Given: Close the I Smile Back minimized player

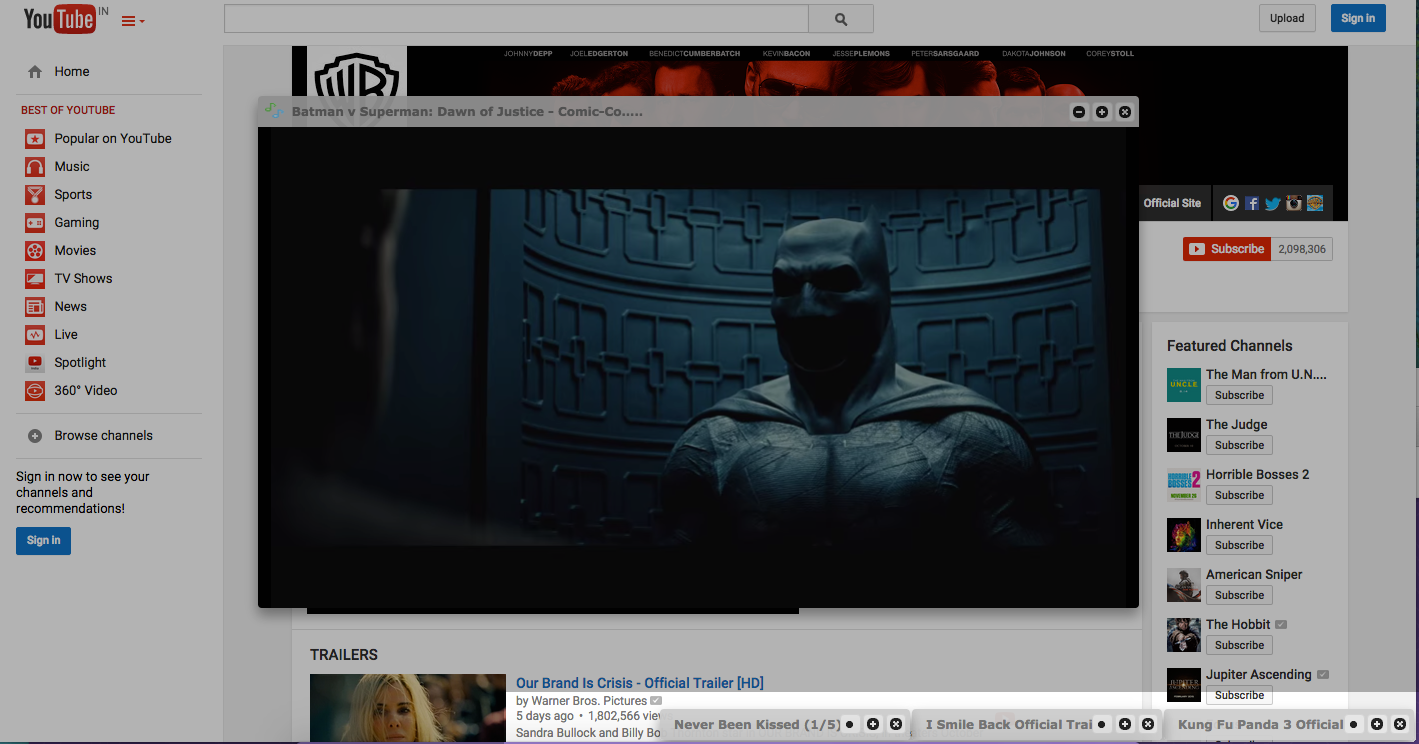Looking at the screenshot, I should pyautogui.click(x=1148, y=724).
